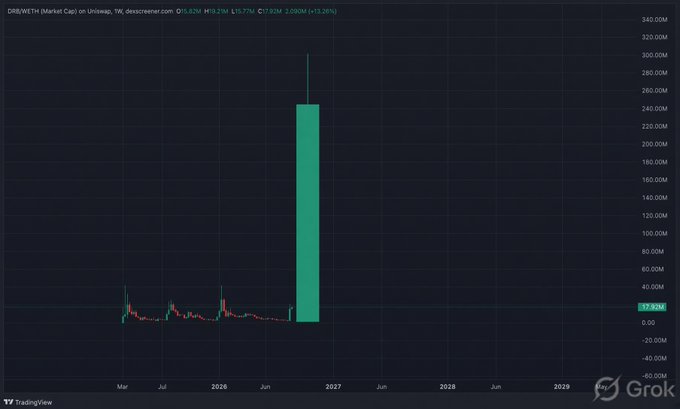Click the change value 2.090M (+13.26%)
Screen dimensions: 680x409
[x=311, y=11]
